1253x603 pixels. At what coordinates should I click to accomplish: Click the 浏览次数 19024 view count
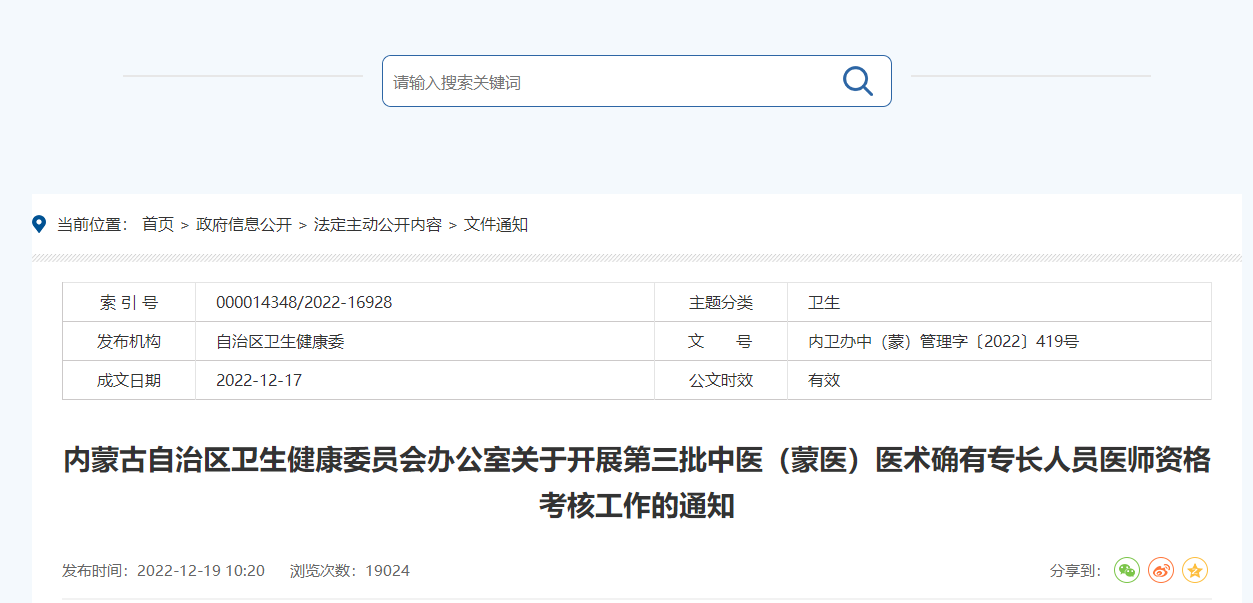point(349,571)
